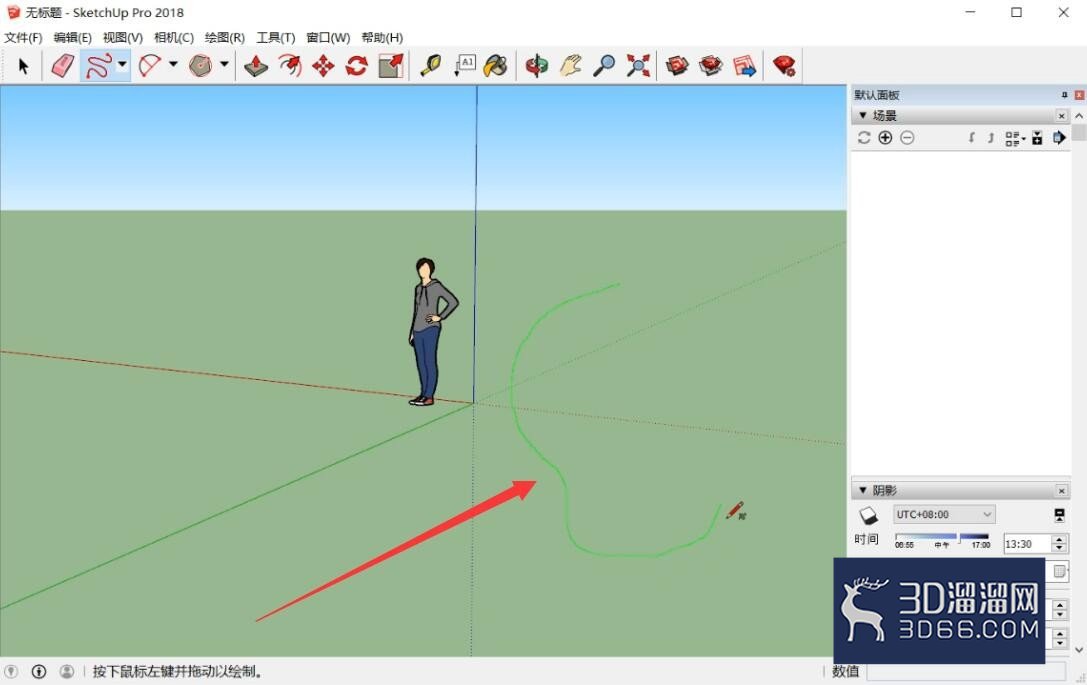Select the Text label tool

(464, 67)
